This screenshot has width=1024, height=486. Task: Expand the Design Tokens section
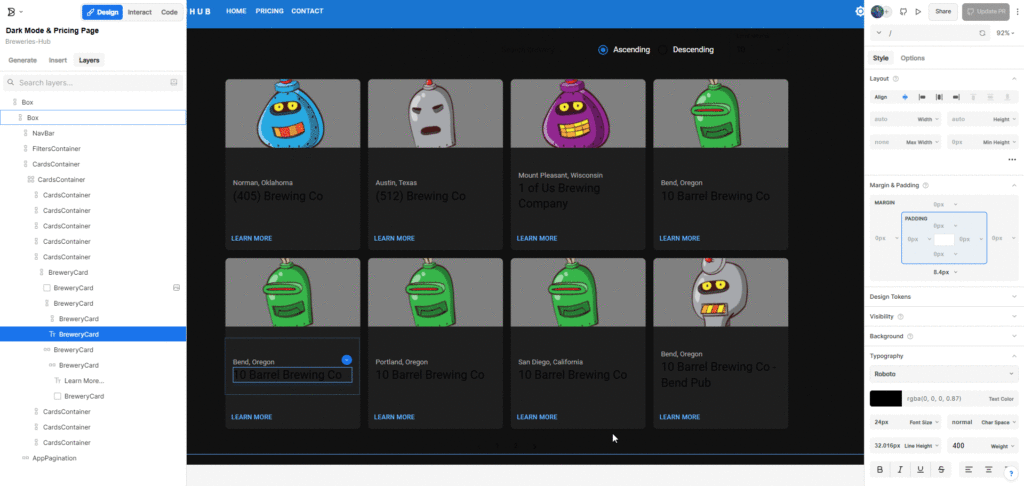pyautogui.click(x=943, y=296)
